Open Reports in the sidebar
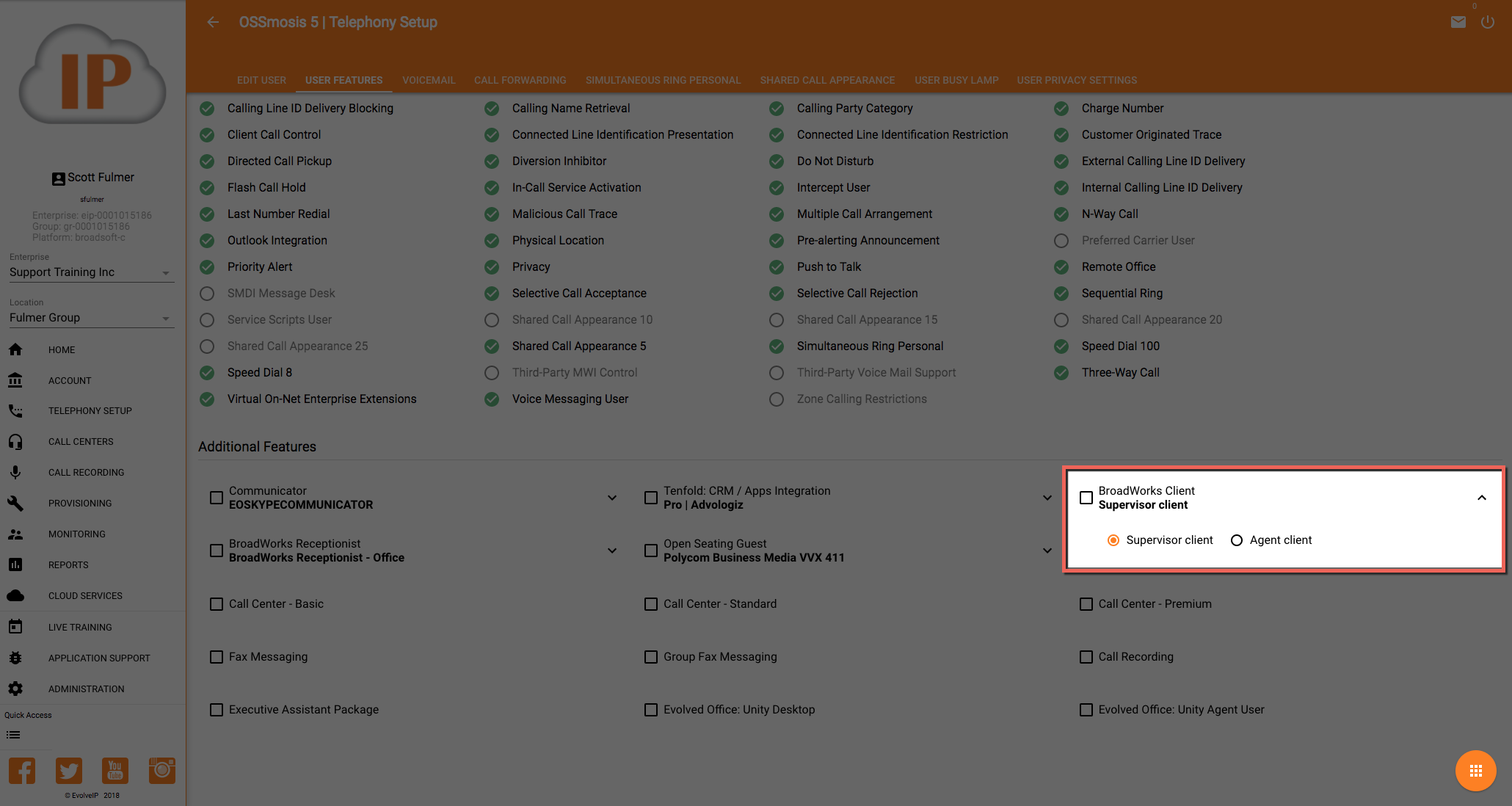Screen dimensions: 1512x806 click(x=68, y=565)
